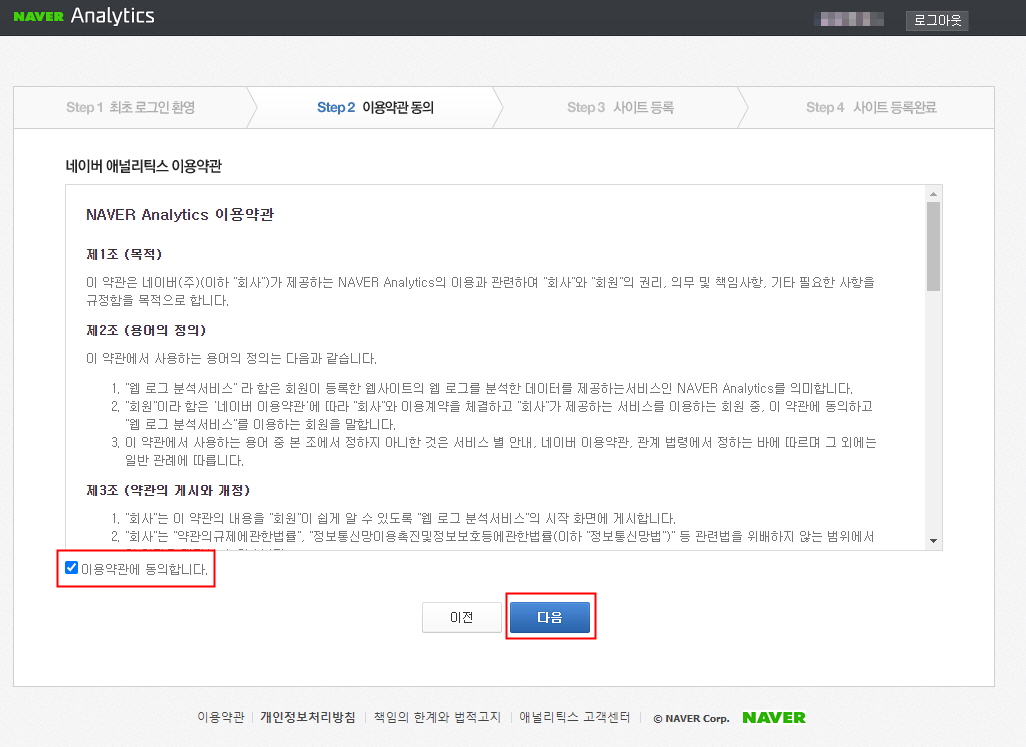Click the NAVER Analytics logo in the header
Viewport: 1026px width, 747px height.
coord(85,16)
